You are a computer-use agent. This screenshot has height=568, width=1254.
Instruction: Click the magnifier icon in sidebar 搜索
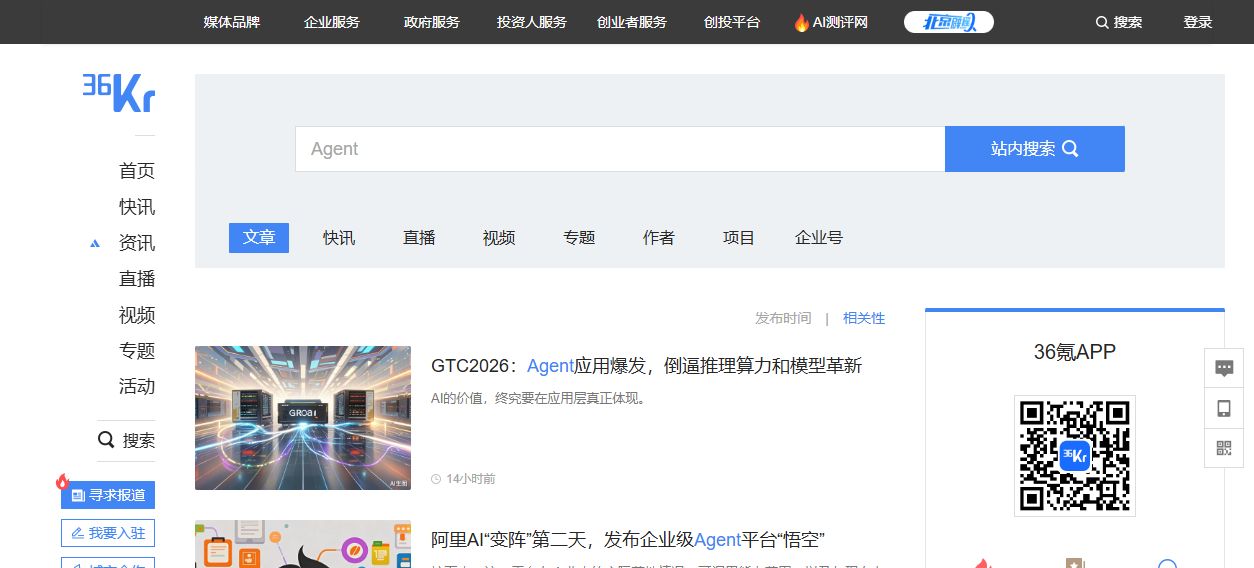coord(106,440)
